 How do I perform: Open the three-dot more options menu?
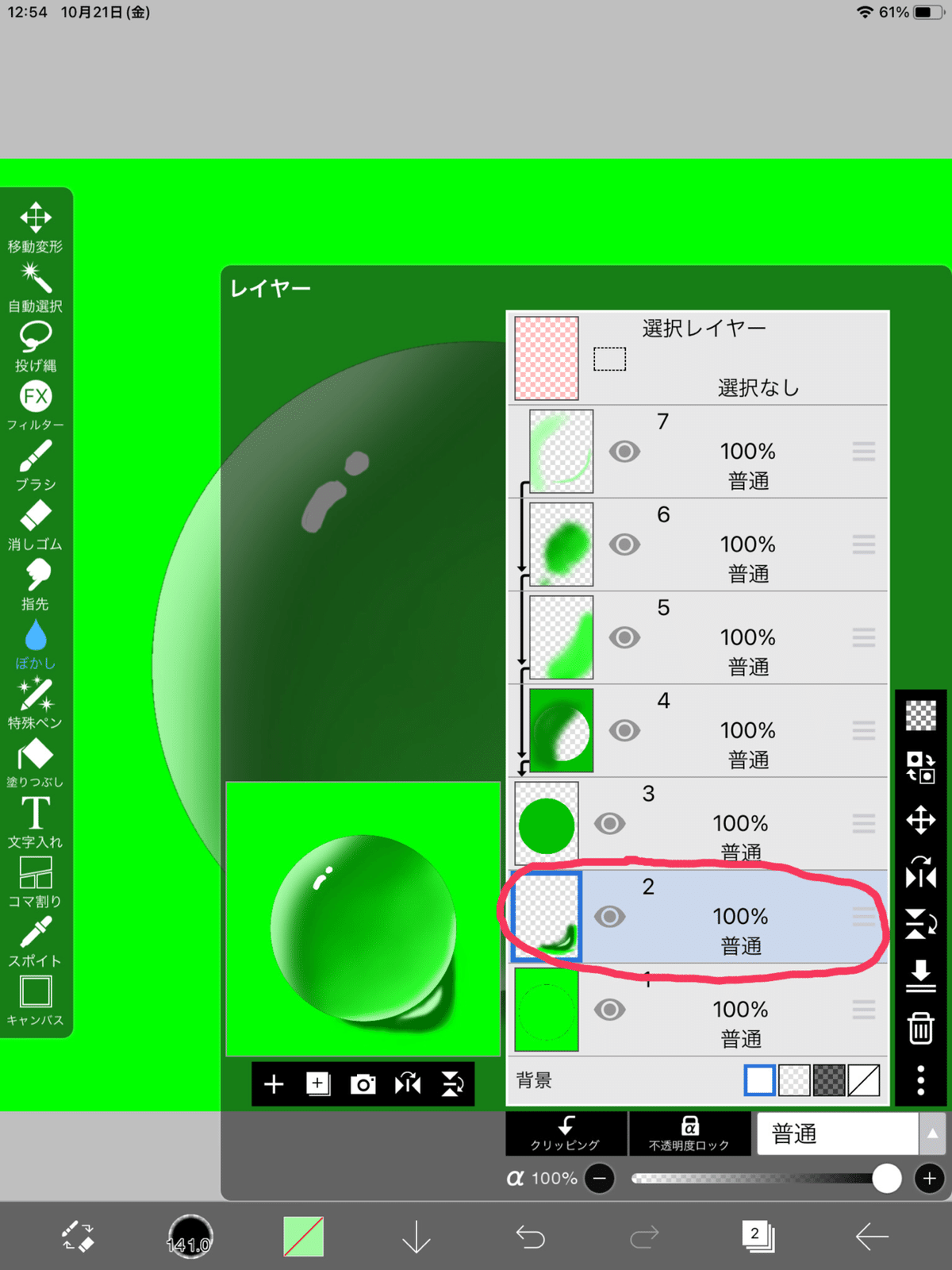921,1080
